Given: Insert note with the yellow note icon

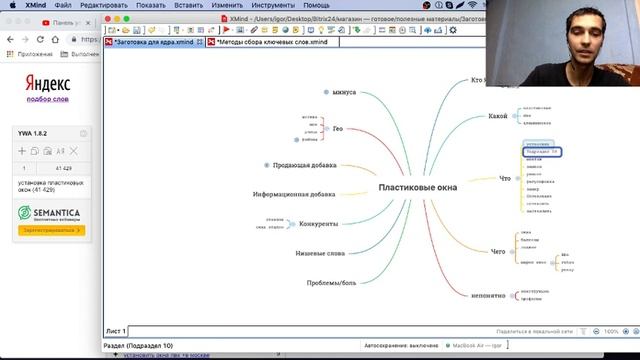Looking at the screenshot, I should pyautogui.click(x=275, y=30).
